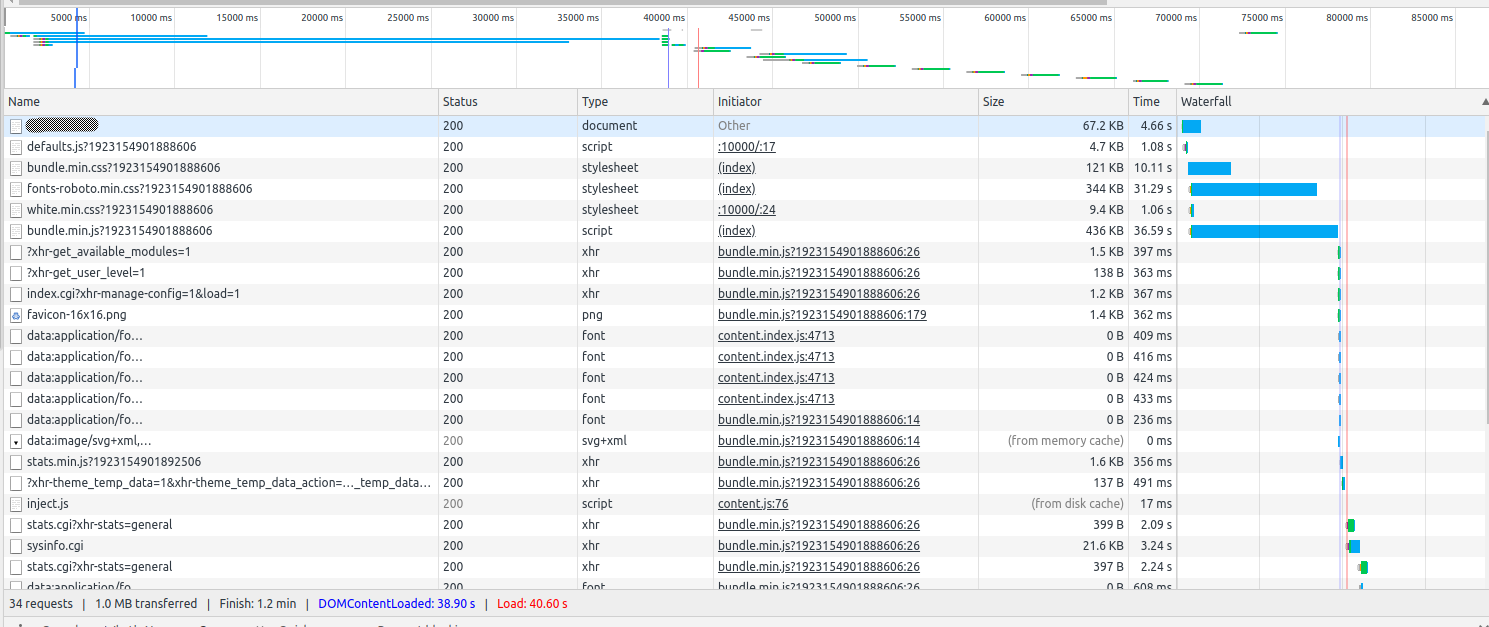The height and width of the screenshot is (627, 1489).
Task: Expand the data:image/svg+xml request row
Action: (14, 440)
